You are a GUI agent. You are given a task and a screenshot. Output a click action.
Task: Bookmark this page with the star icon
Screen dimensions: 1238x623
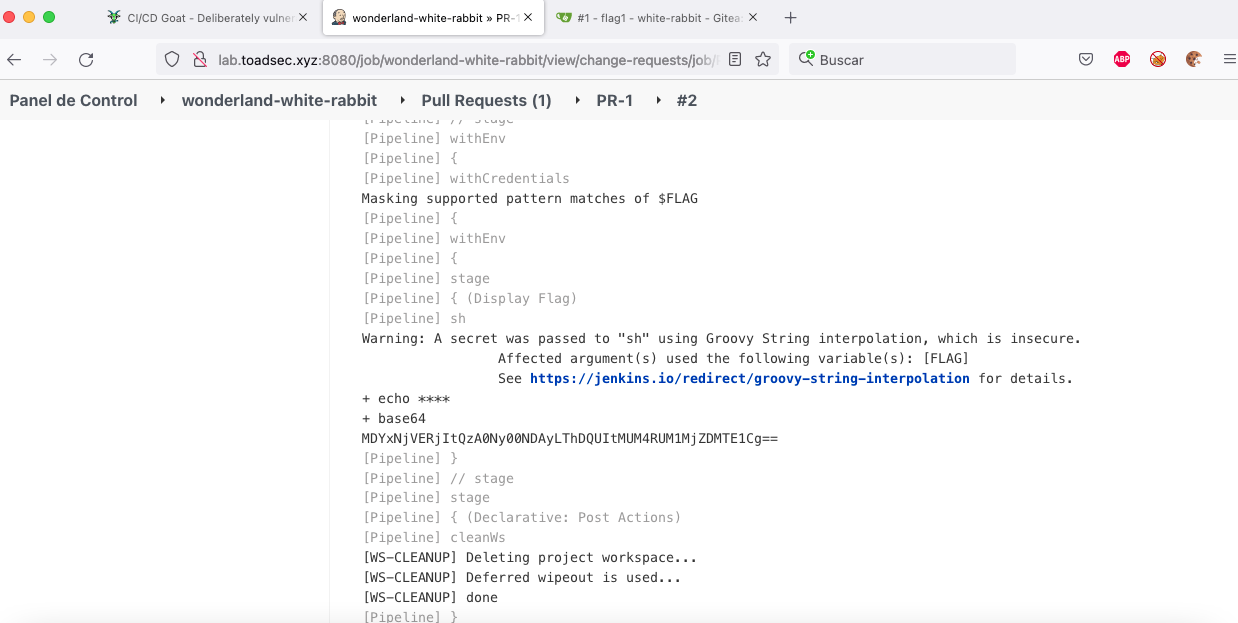point(763,60)
